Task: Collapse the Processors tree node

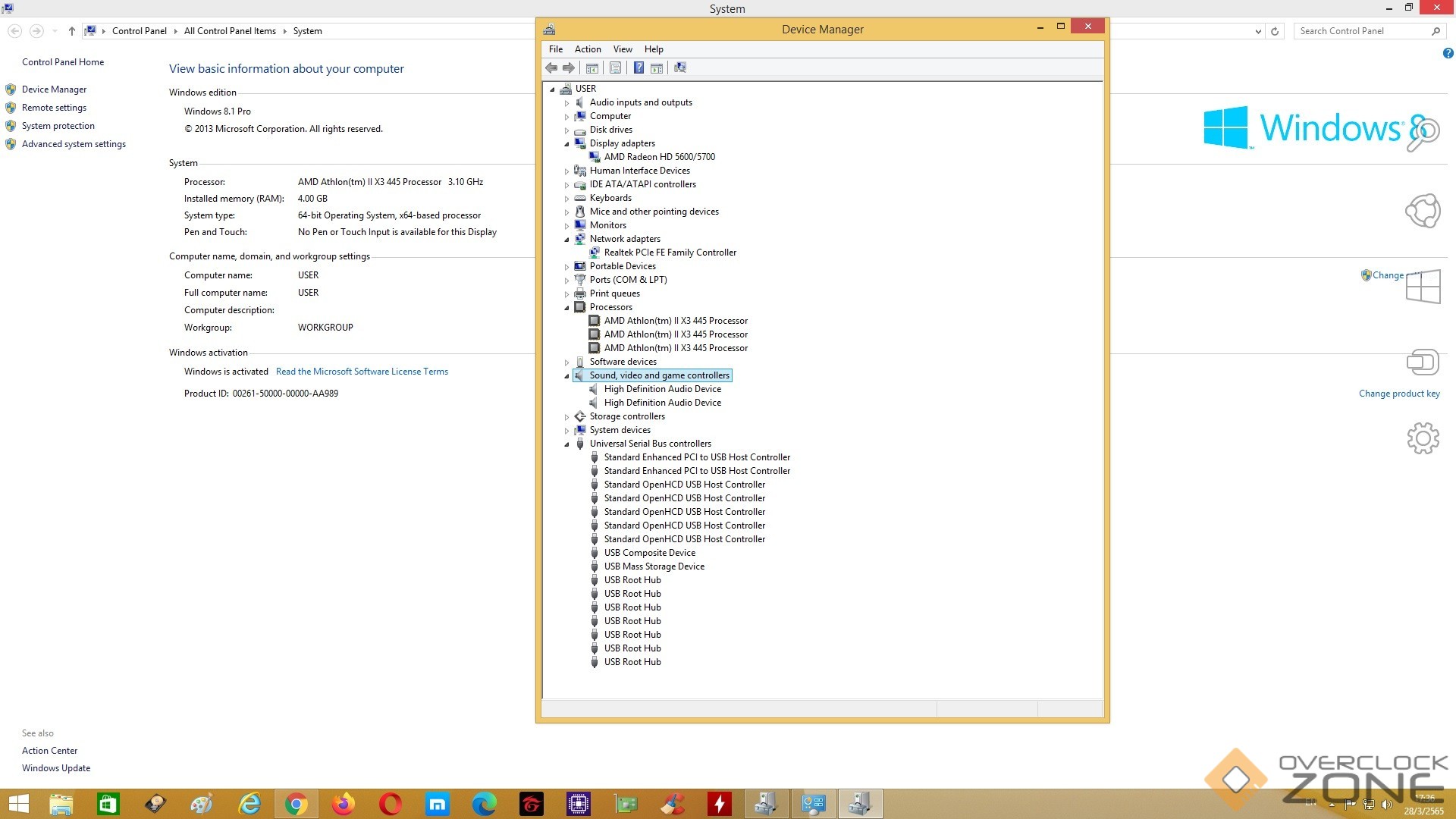Action: coord(566,308)
